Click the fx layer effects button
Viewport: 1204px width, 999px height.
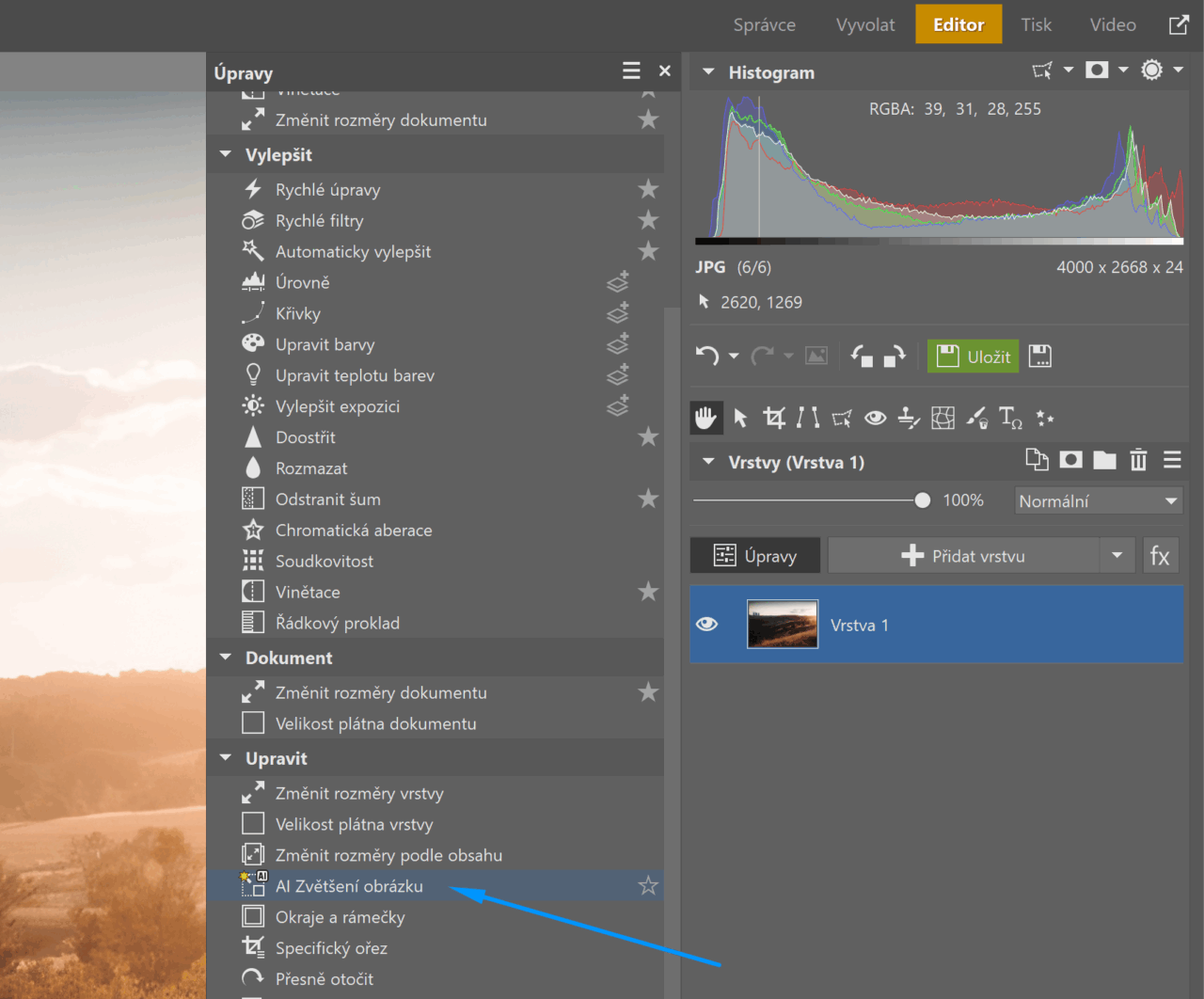1160,556
